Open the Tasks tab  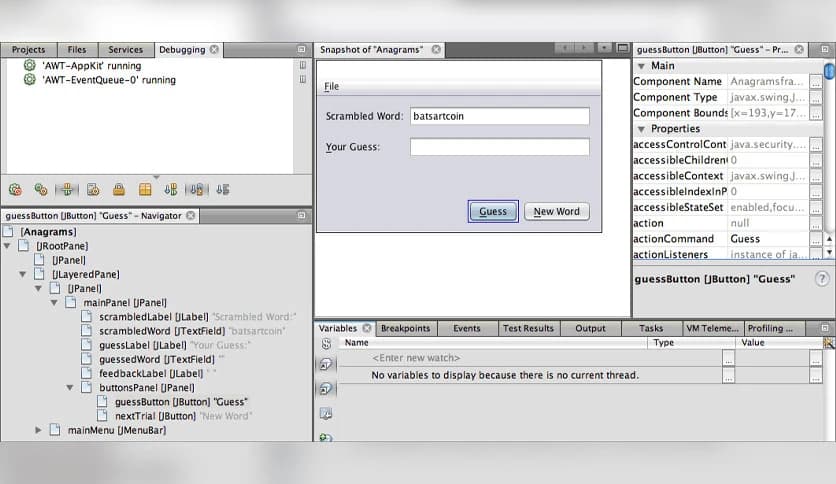pyautogui.click(x=651, y=328)
